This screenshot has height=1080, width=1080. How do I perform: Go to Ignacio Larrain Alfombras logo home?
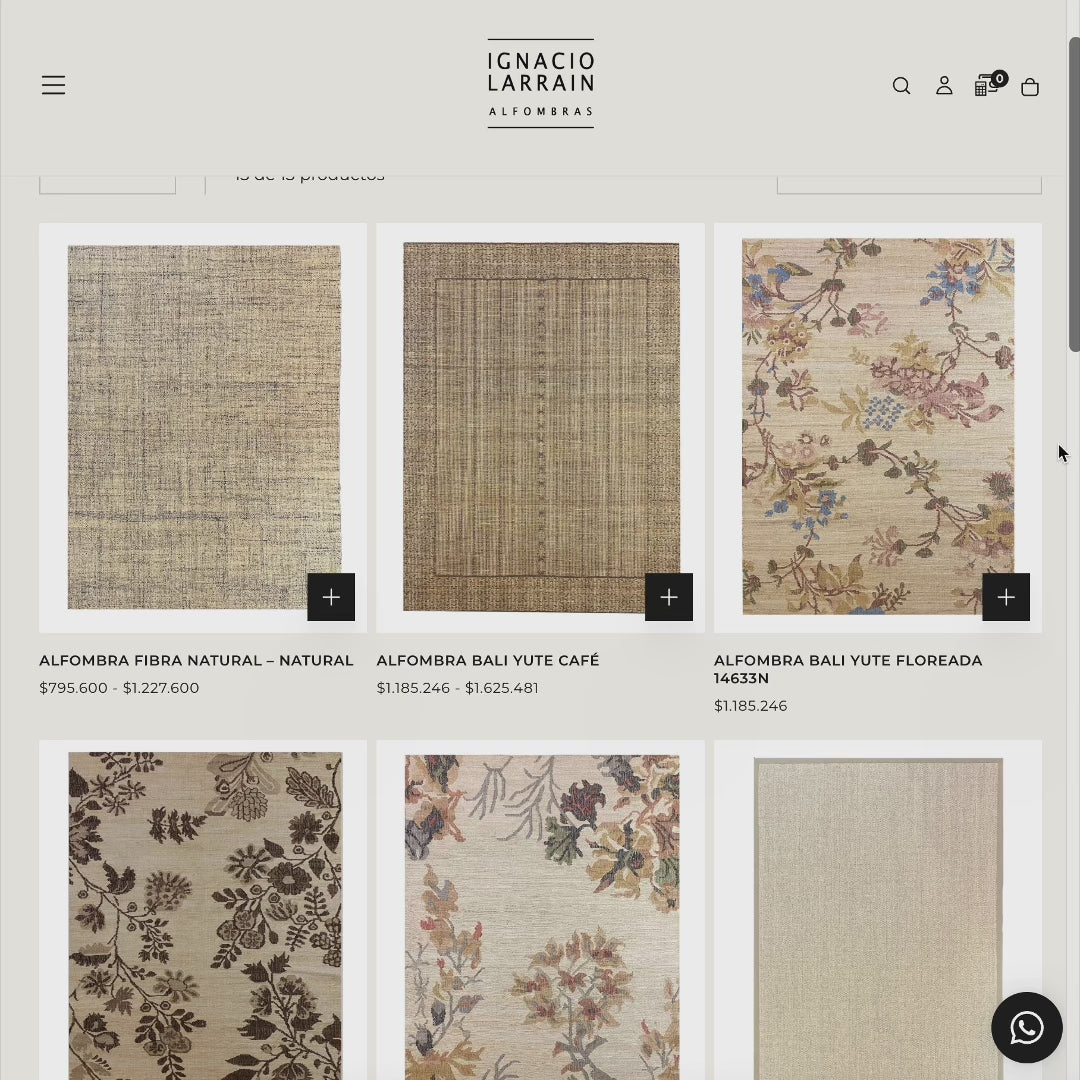click(541, 83)
